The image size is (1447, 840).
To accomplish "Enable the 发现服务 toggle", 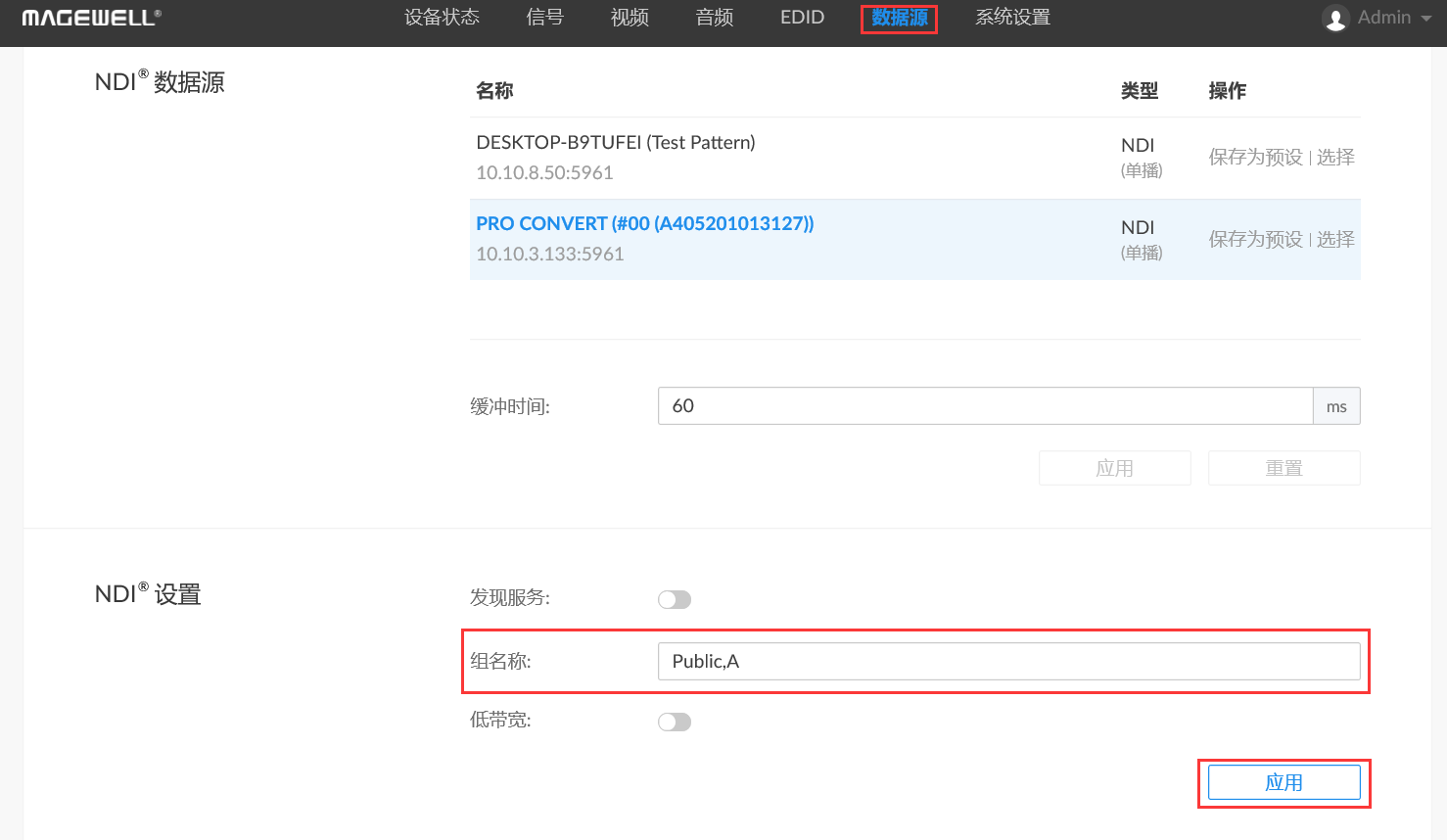I will click(x=675, y=599).
